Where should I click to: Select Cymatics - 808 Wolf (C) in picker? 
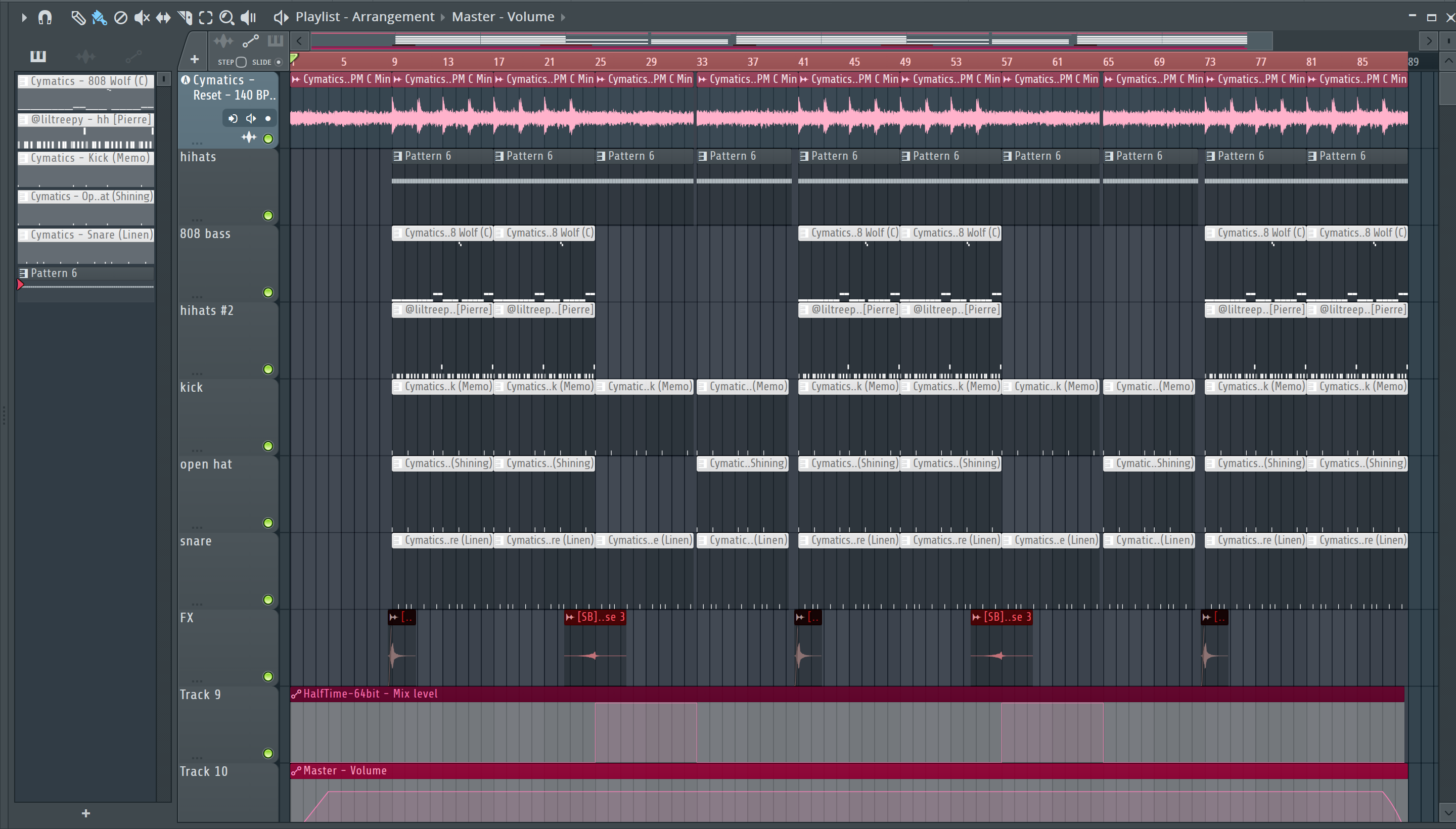click(86, 91)
